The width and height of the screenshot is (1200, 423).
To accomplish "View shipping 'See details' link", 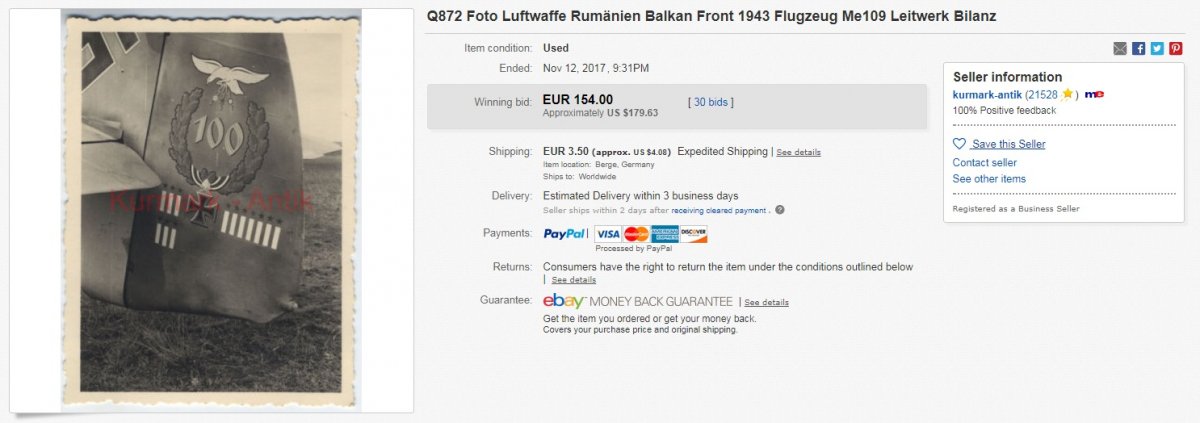I will pyautogui.click(x=798, y=152).
